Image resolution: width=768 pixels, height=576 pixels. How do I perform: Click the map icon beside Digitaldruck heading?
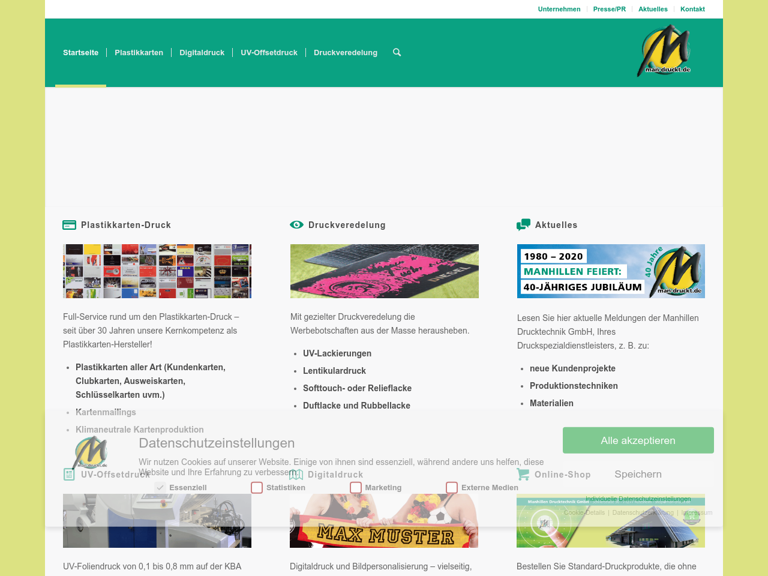point(296,474)
